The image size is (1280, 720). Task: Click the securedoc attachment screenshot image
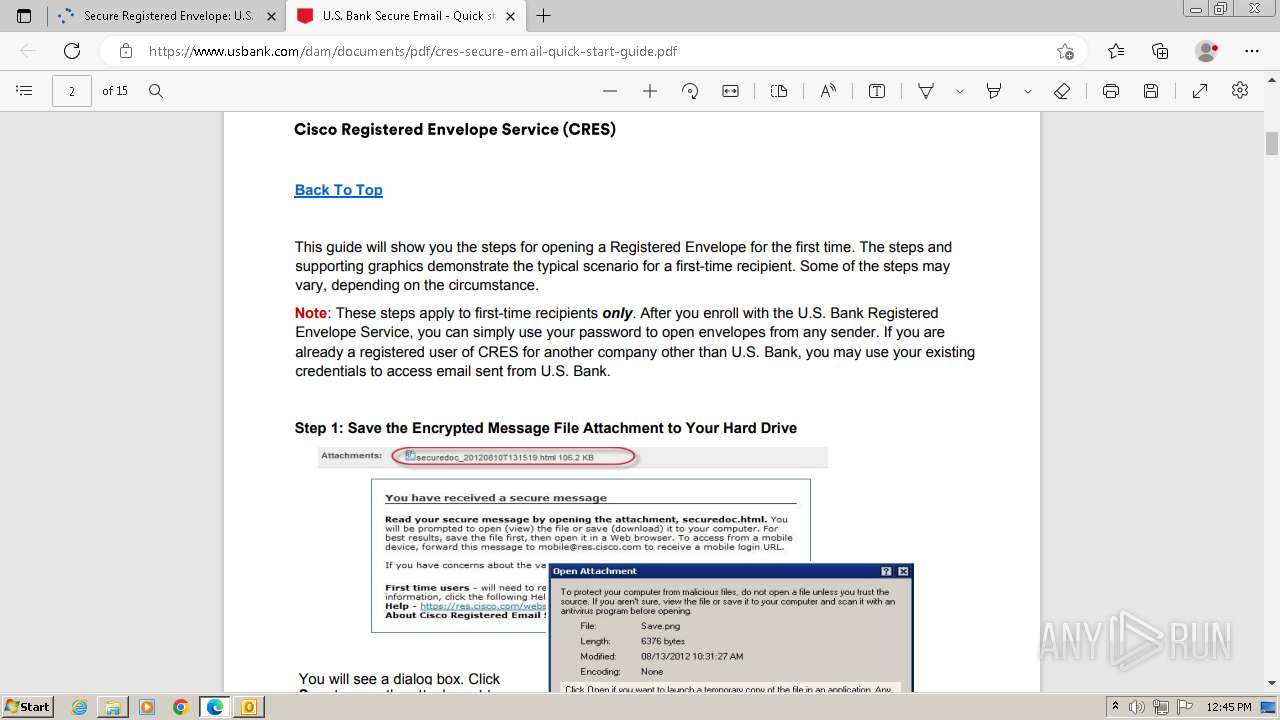coord(573,457)
